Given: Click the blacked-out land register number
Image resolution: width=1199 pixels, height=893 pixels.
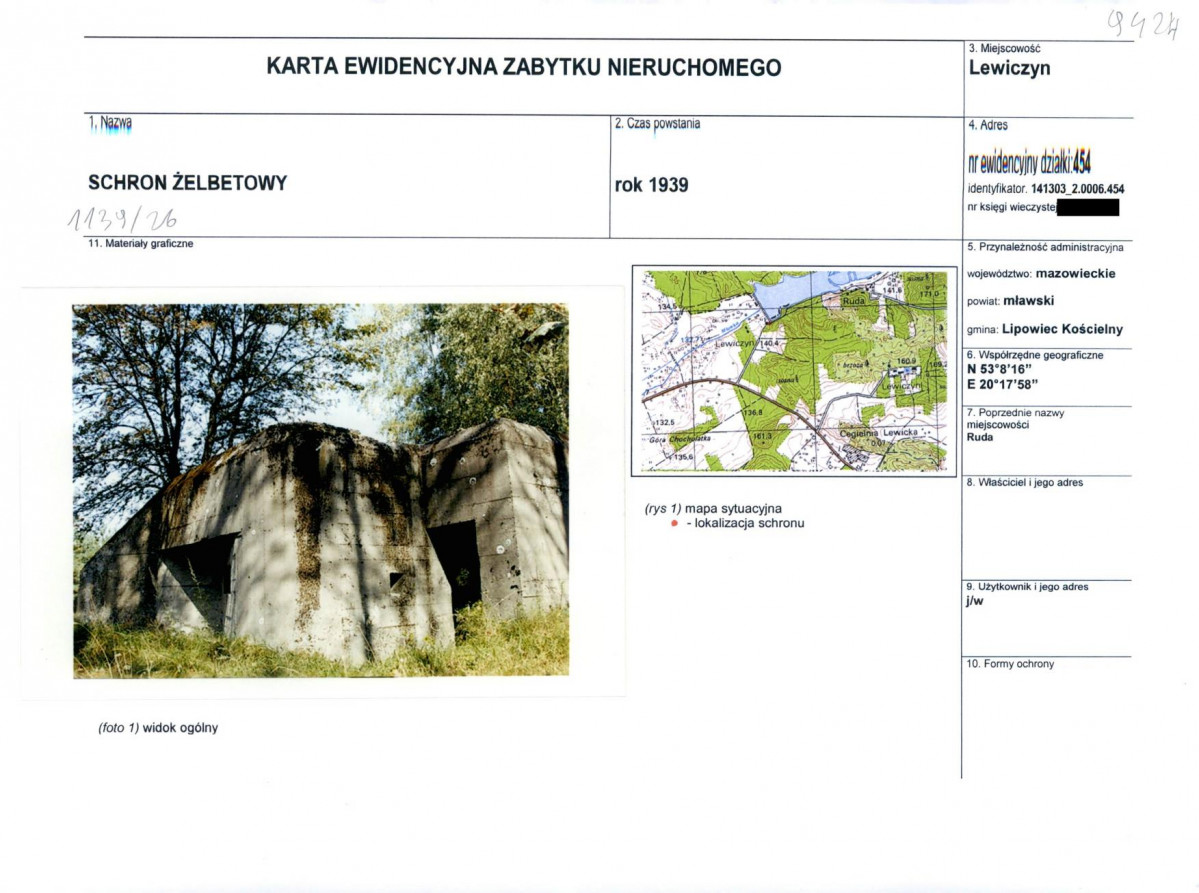Looking at the screenshot, I should 1087,207.
